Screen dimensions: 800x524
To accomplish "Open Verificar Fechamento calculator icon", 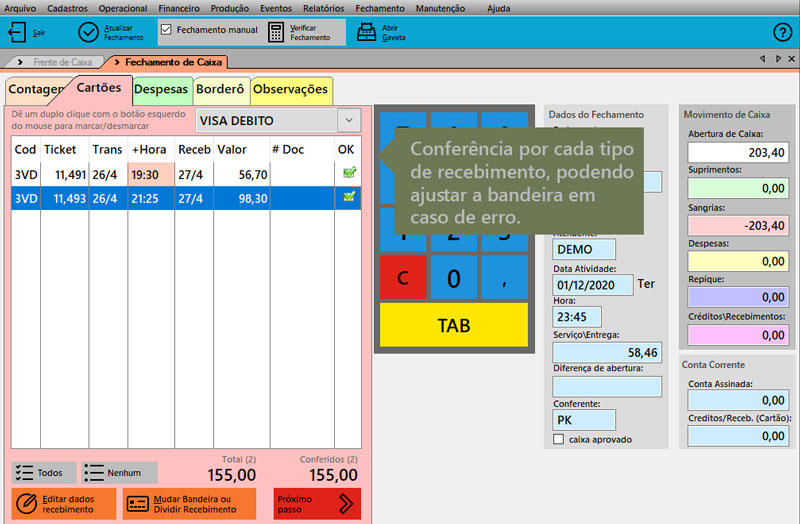I will (x=276, y=32).
